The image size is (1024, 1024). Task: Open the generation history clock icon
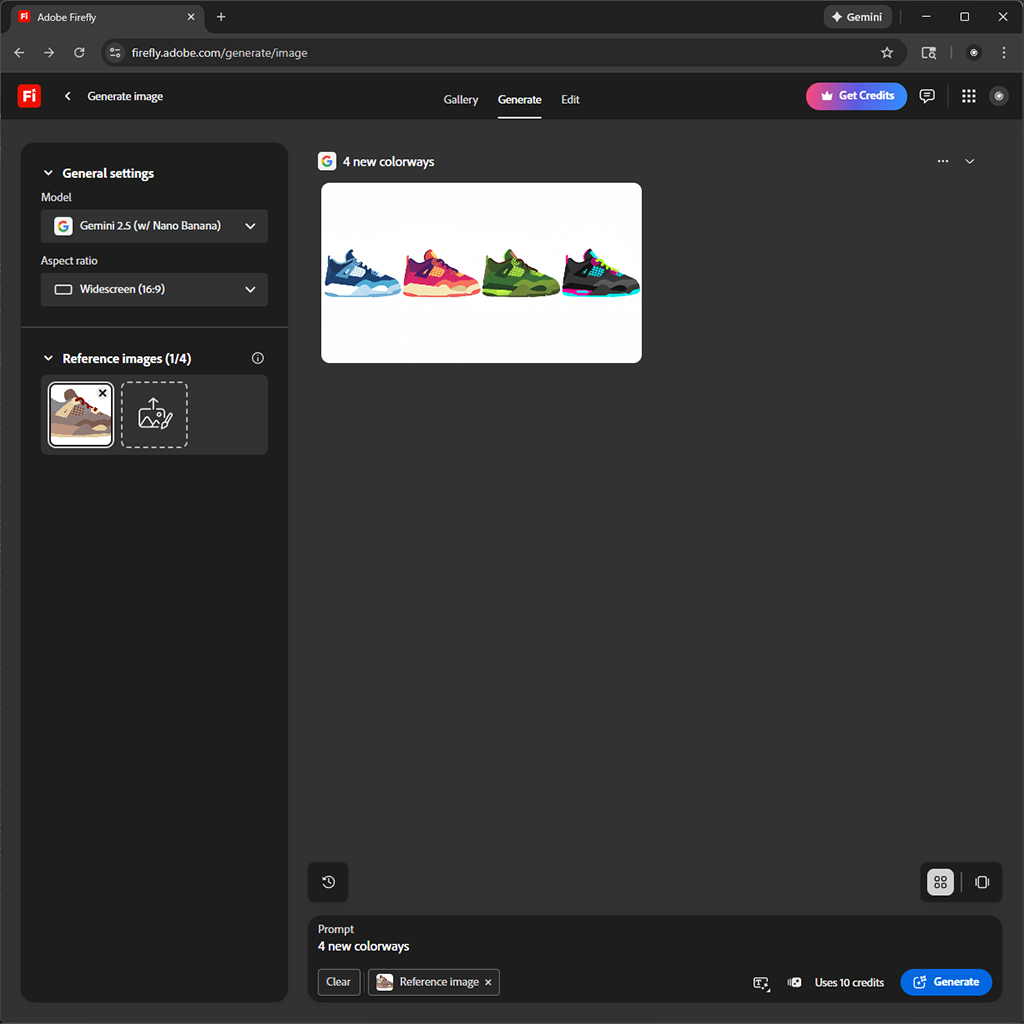pyautogui.click(x=328, y=882)
